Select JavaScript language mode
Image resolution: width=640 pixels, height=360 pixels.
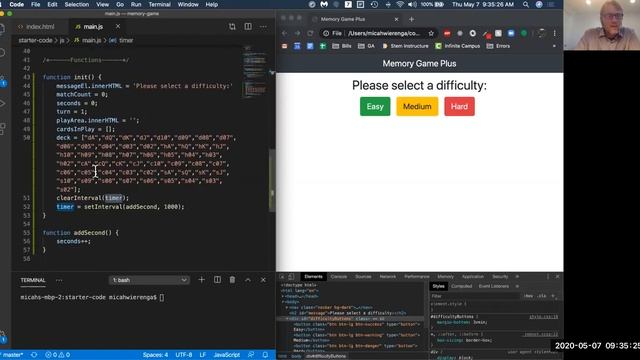(227, 355)
